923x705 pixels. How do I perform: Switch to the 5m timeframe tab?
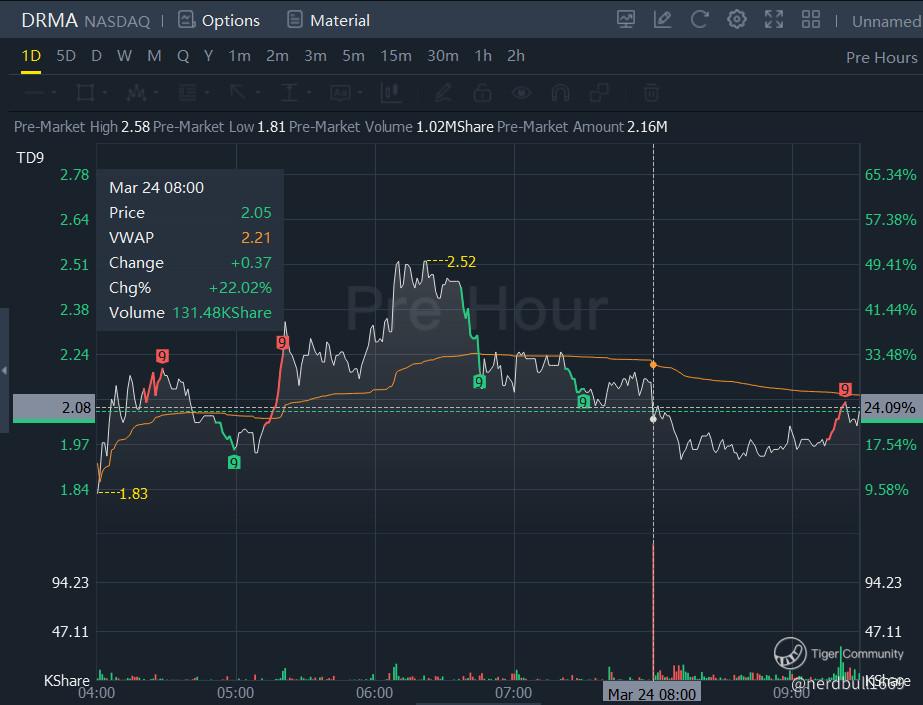[x=353, y=56]
